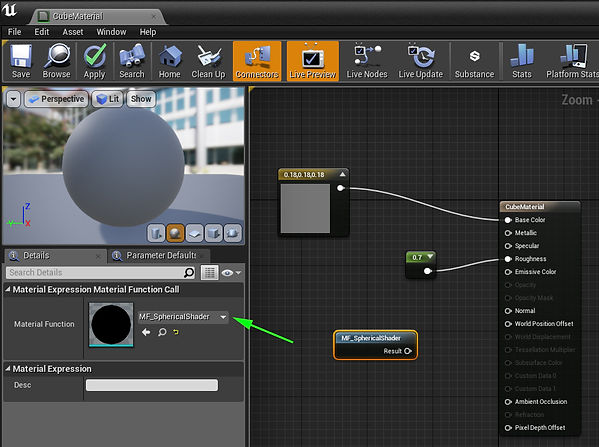Screen dimensions: 599x447
Task: Click the 0.7 node output pin
Action: pos(427,271)
